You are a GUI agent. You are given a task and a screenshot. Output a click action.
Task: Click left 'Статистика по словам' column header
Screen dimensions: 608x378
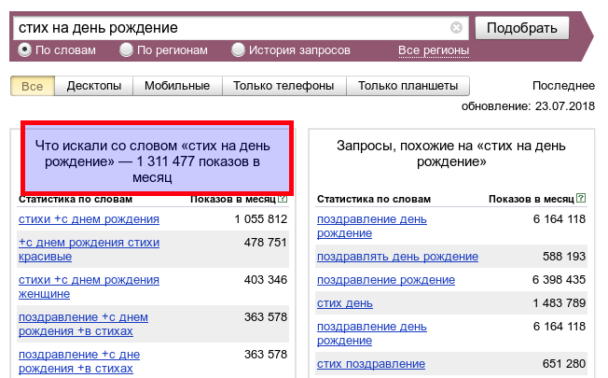tap(76, 199)
